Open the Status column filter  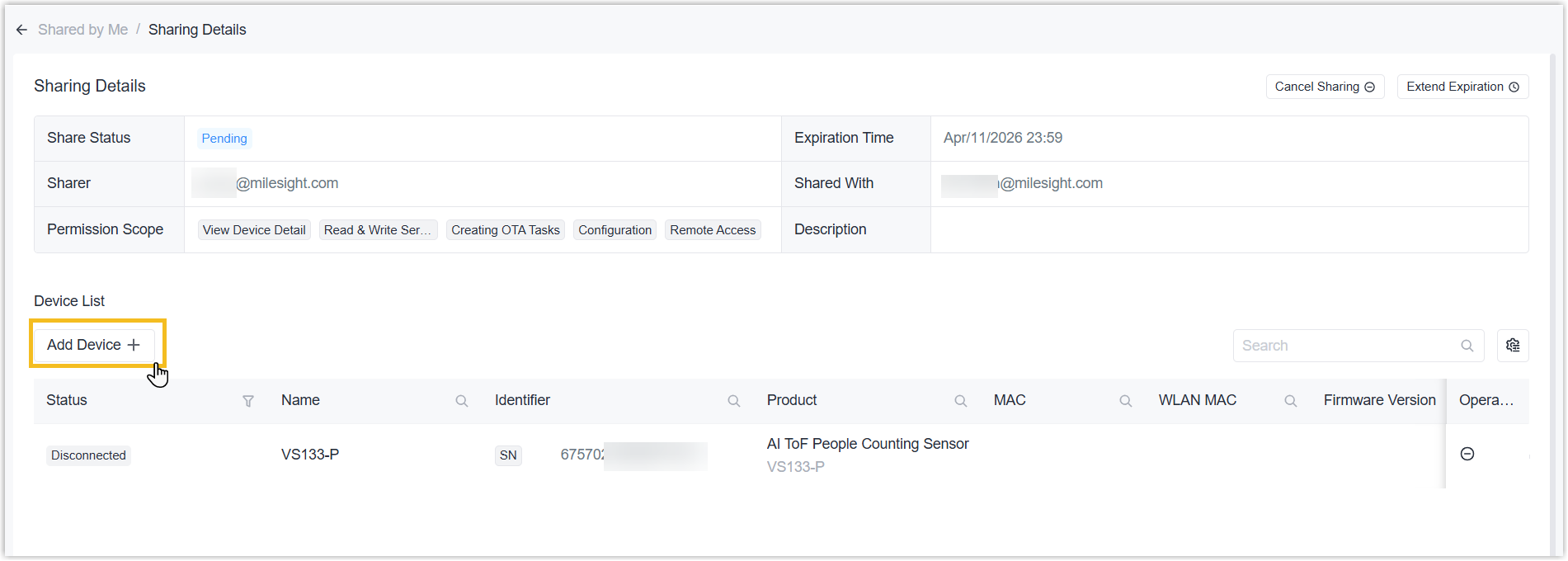click(247, 401)
